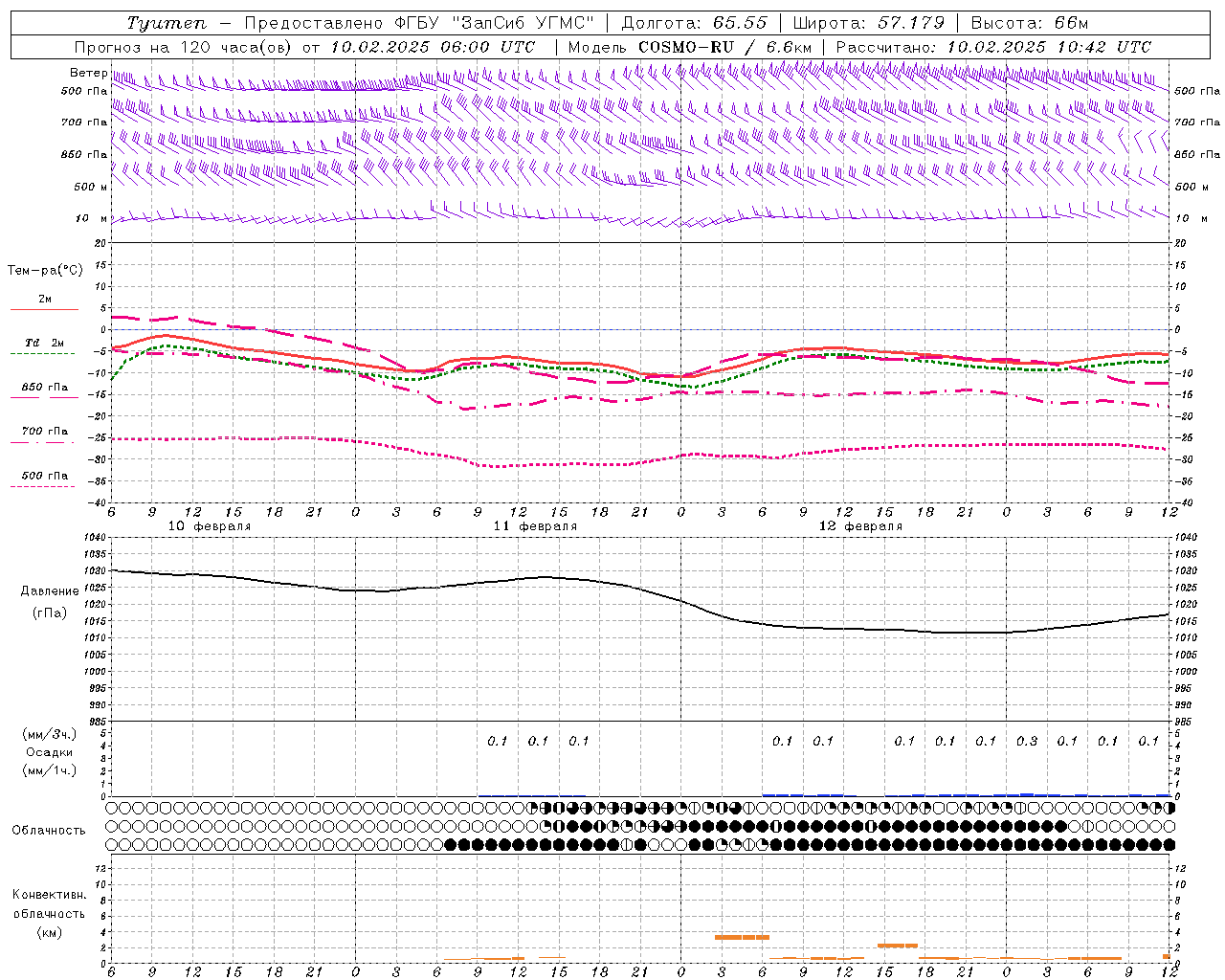The image size is (1225, 980).
Task: Click the "Тем-ра(°C)" temperature label
Action: tap(45, 270)
